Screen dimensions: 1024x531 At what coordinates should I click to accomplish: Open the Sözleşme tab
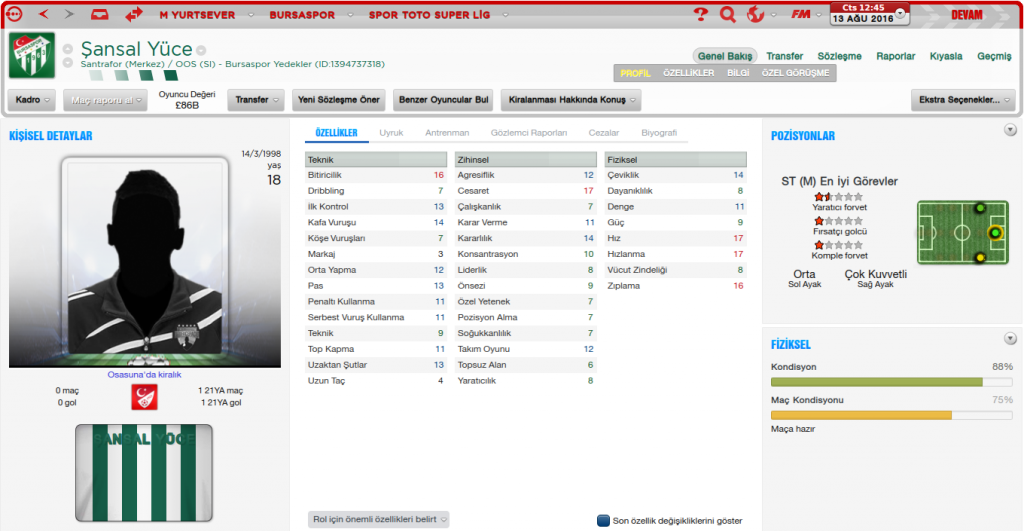tap(839, 56)
